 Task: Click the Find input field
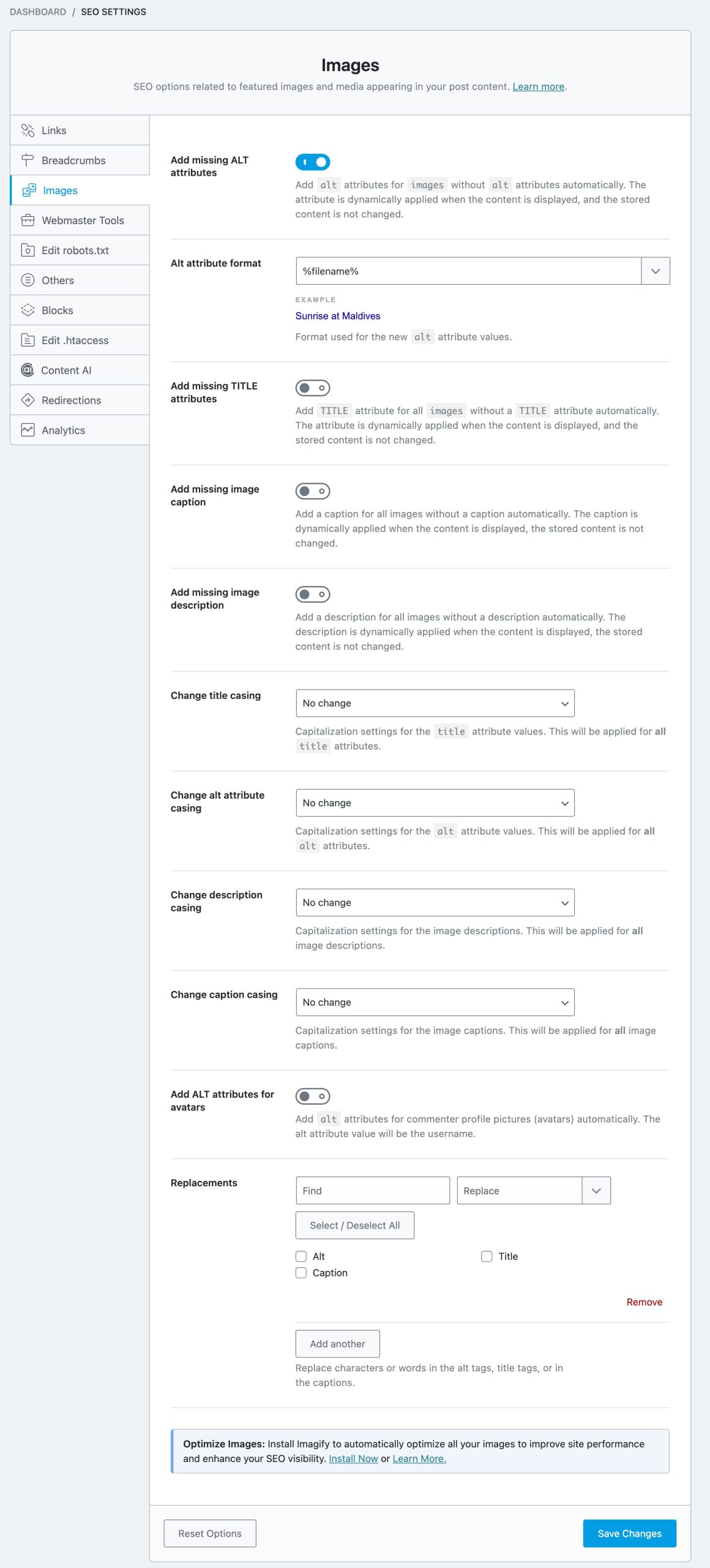tap(372, 1191)
